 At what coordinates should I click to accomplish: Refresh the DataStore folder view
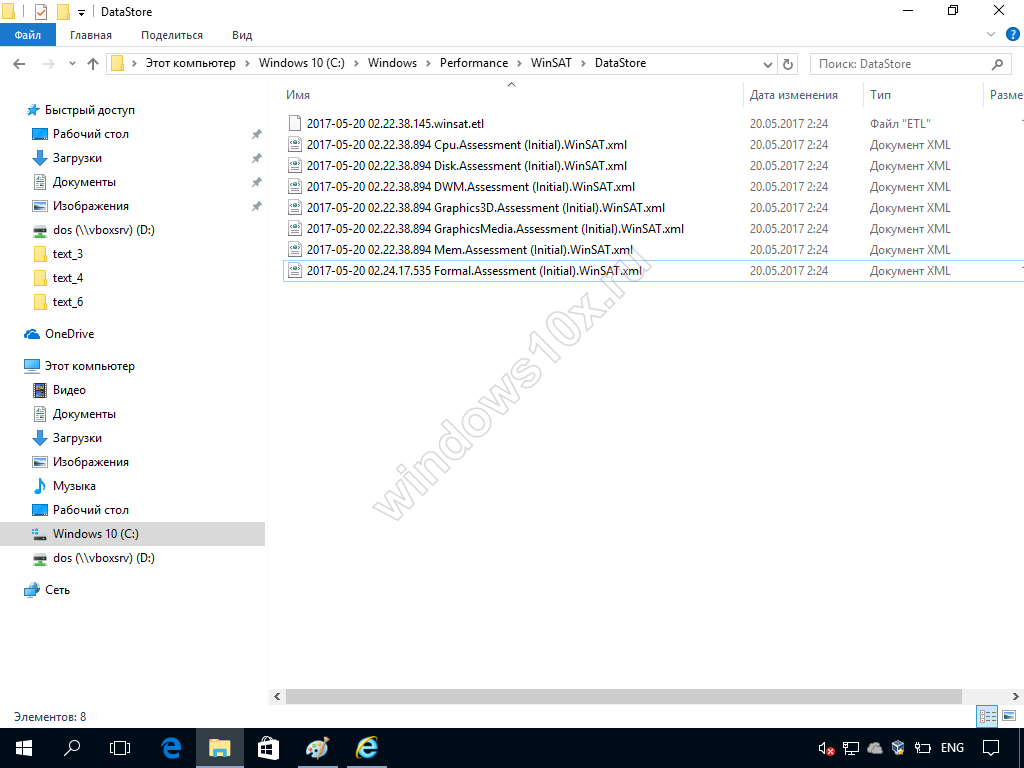(x=788, y=64)
